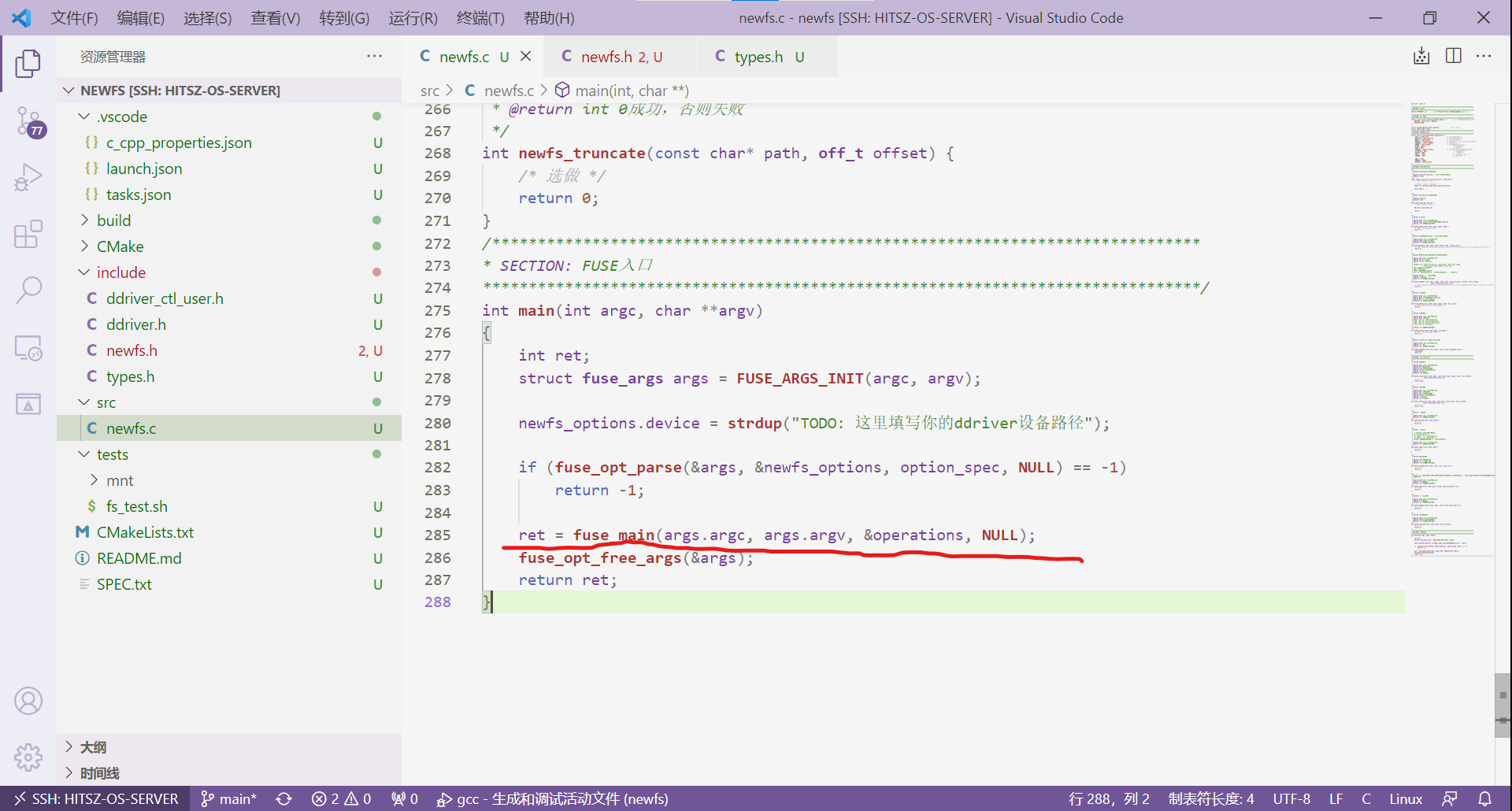
Task: Open the Run and Debug view
Action: click(x=28, y=178)
